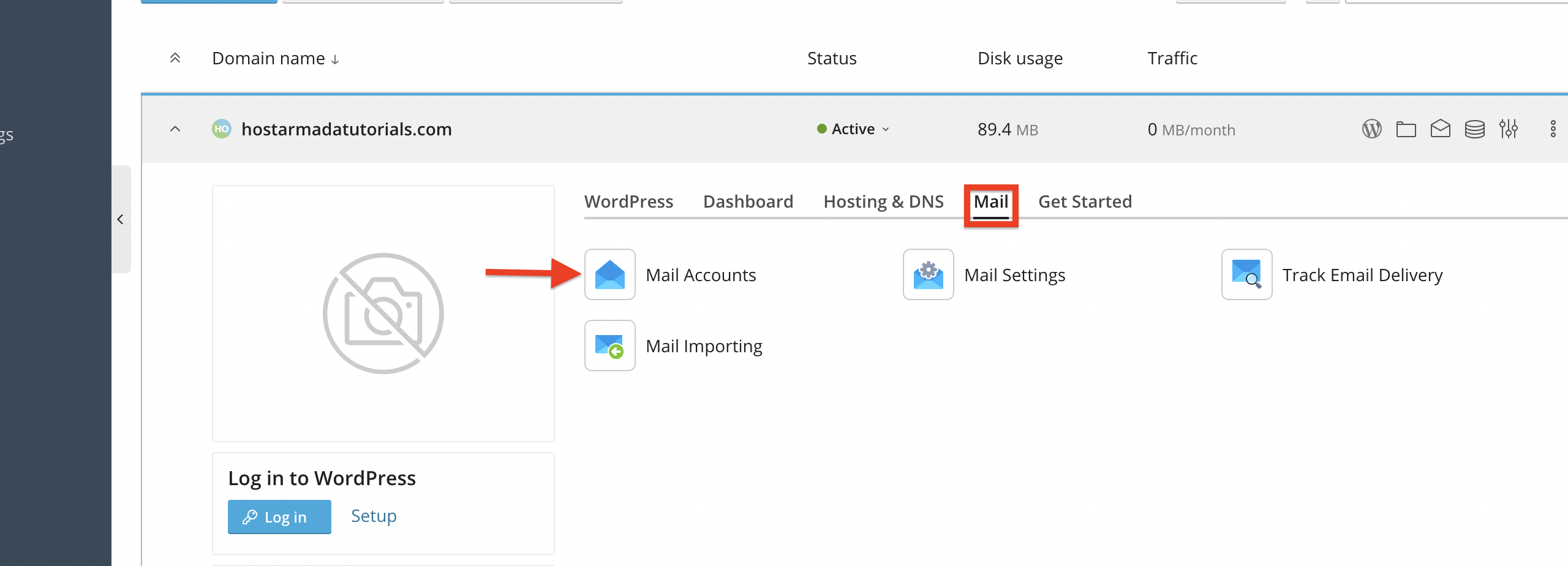Click the WordPress logo icon in domain row
The height and width of the screenshot is (566, 1568).
(x=1371, y=129)
